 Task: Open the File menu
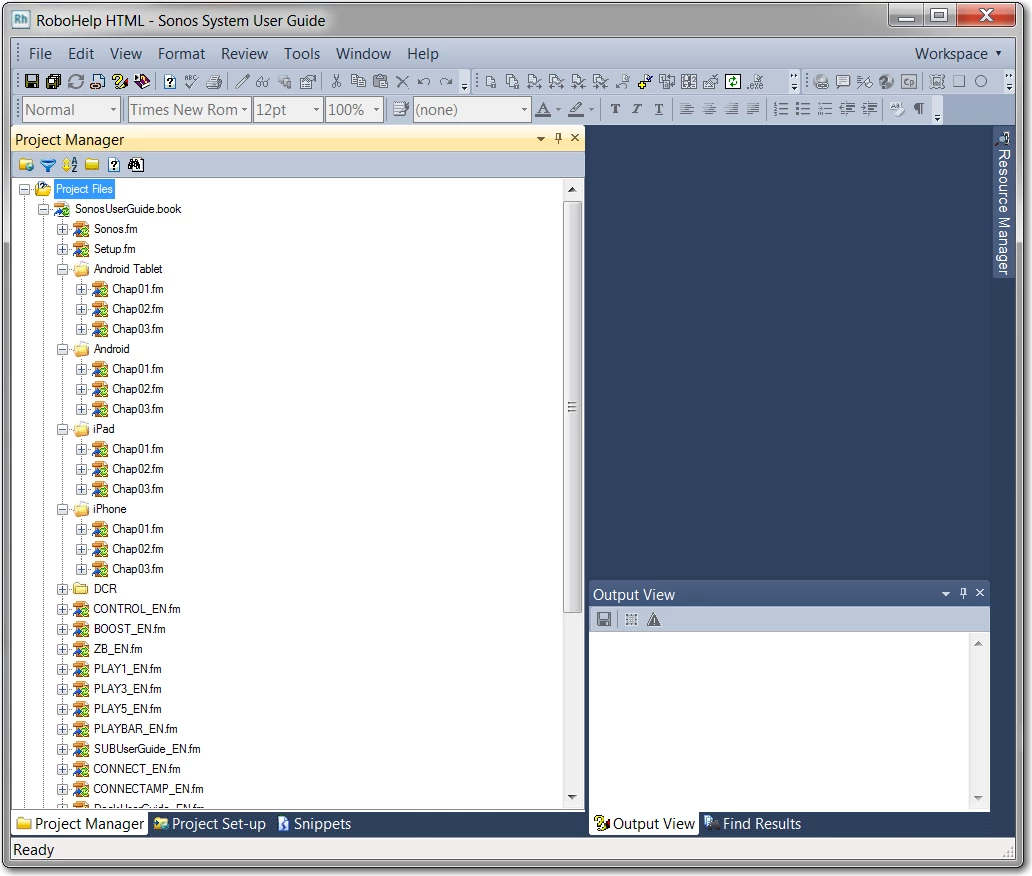(x=40, y=54)
